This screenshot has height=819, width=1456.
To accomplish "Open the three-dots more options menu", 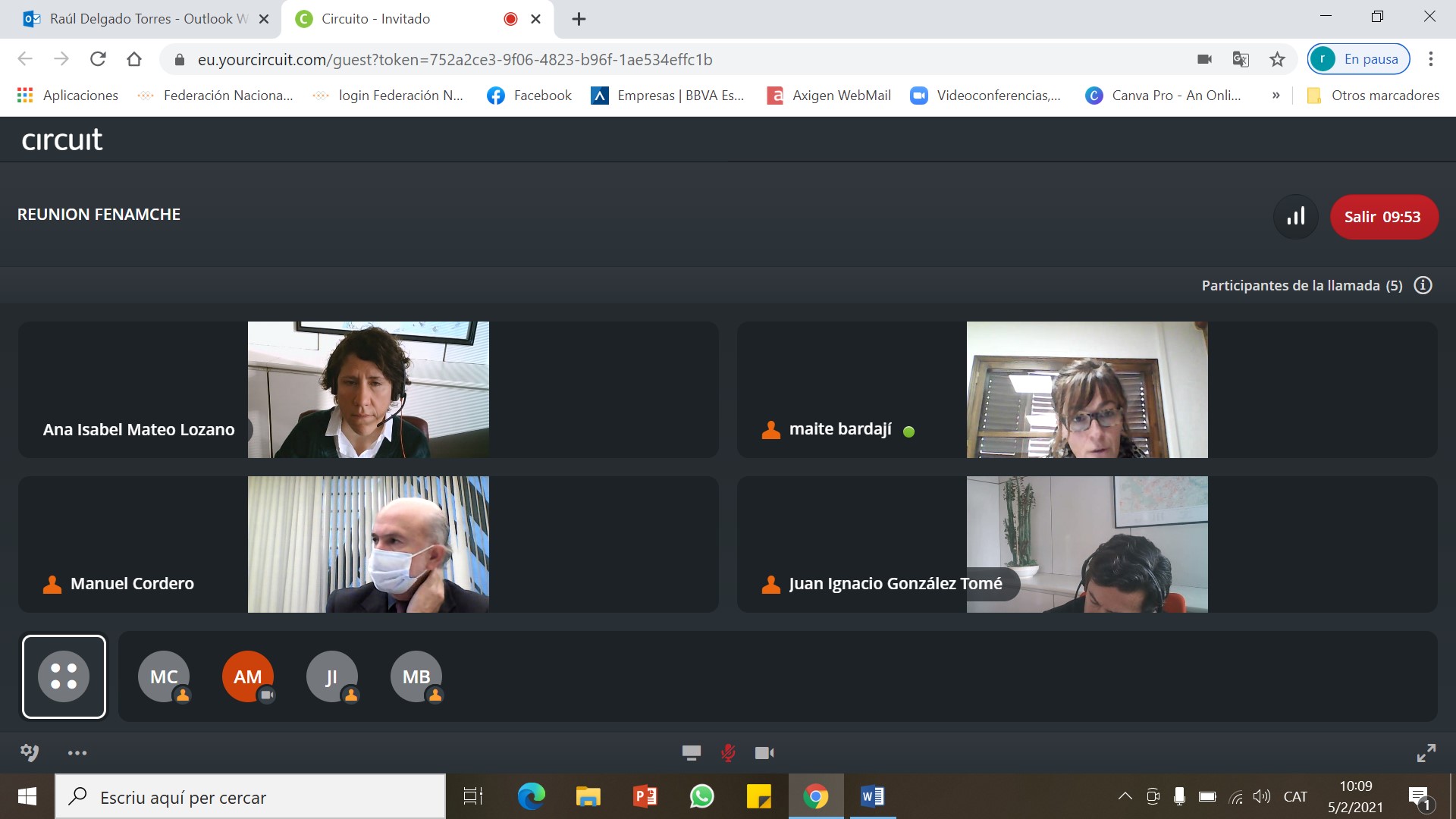I will click(77, 753).
